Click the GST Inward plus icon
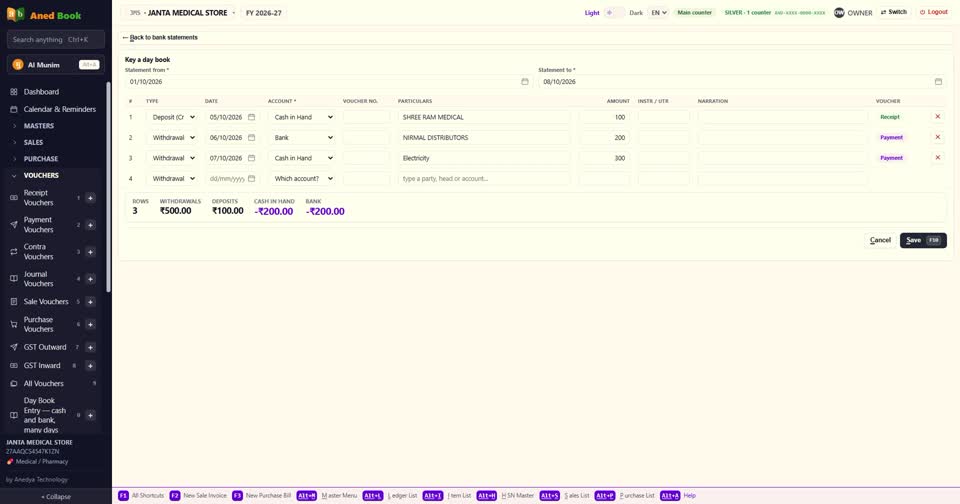 [x=90, y=366]
